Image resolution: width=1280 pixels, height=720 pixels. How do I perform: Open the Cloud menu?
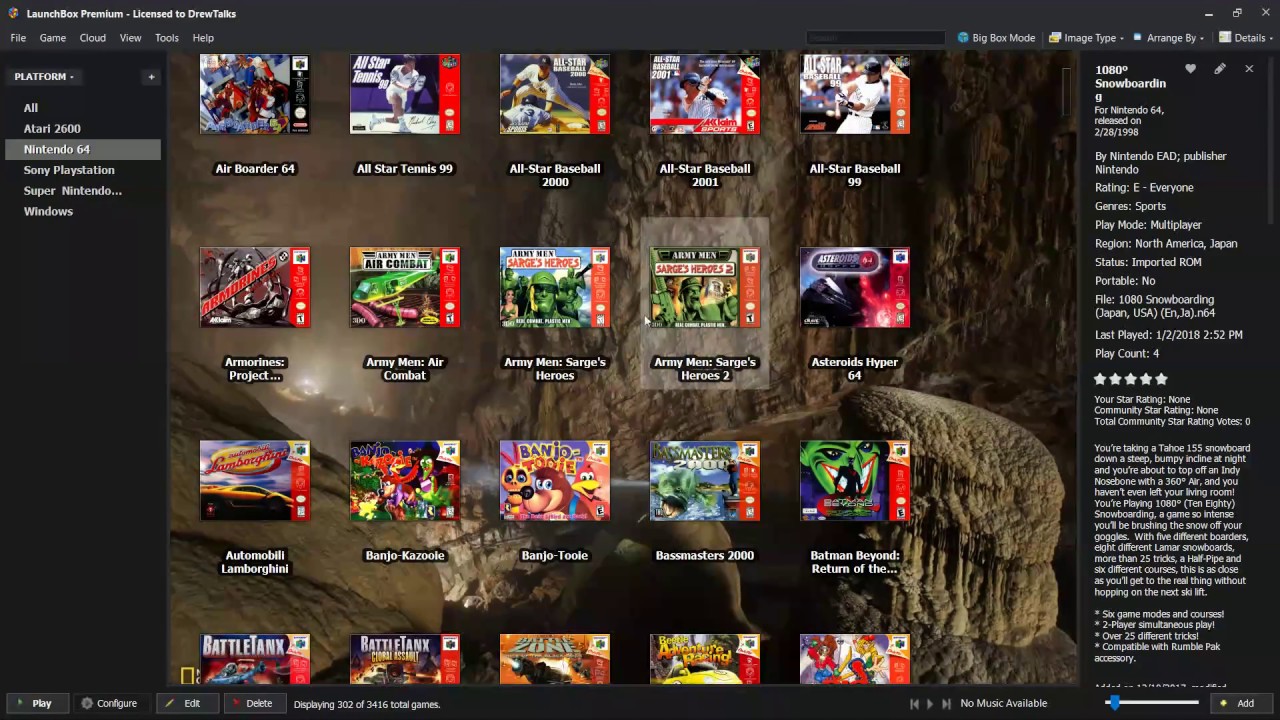[93, 38]
